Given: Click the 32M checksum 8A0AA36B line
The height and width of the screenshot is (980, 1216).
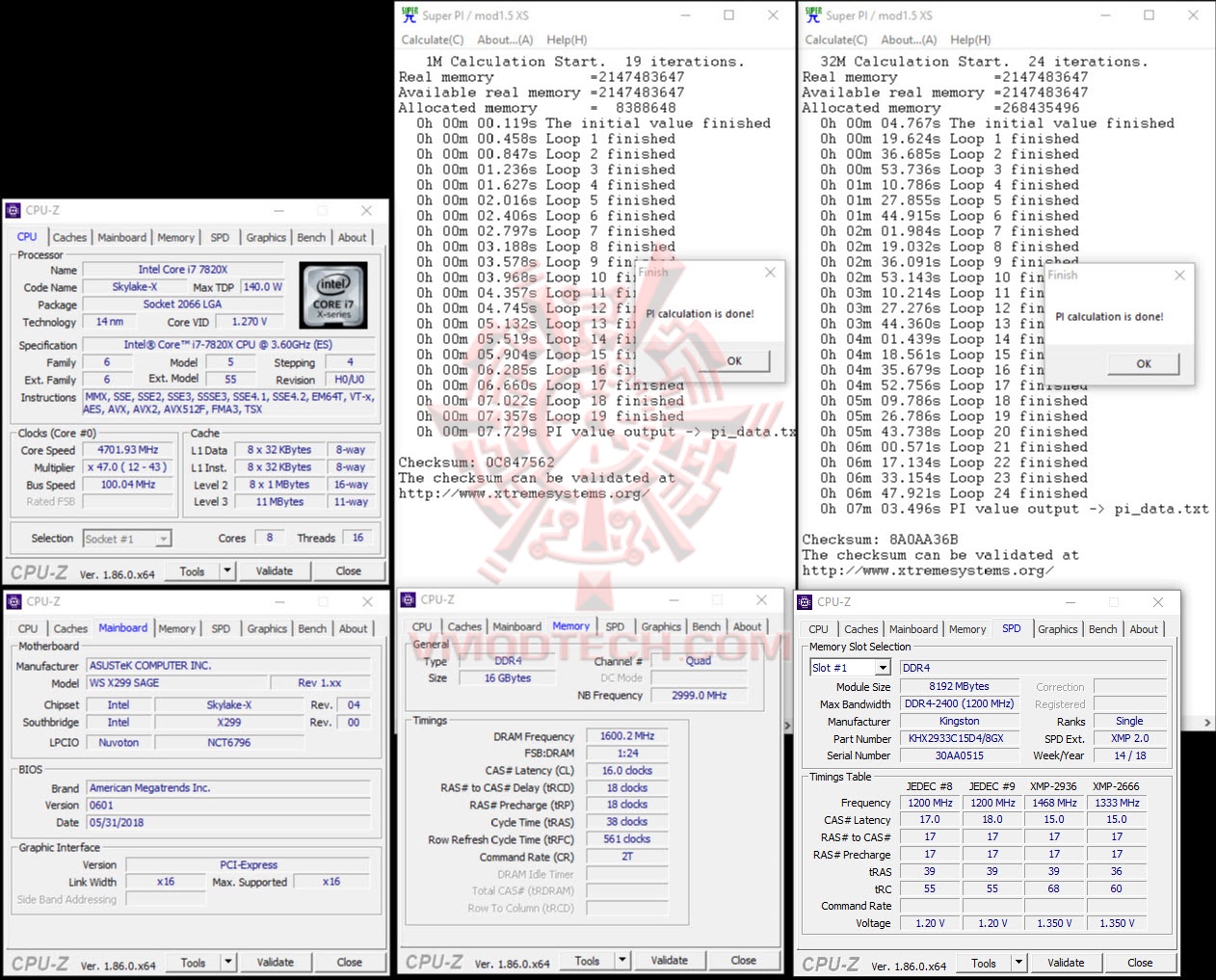Looking at the screenshot, I should 880,540.
